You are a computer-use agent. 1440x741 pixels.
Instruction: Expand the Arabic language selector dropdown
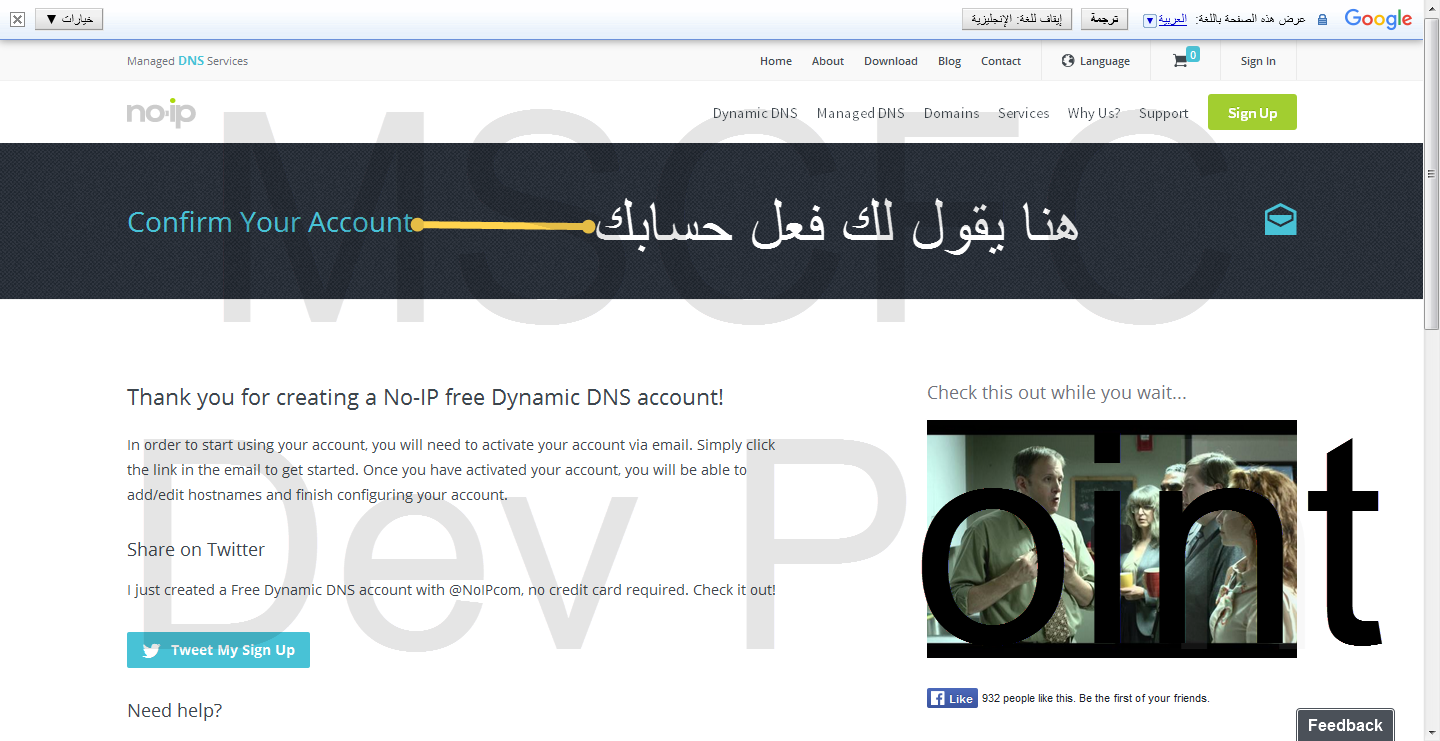[1149, 20]
